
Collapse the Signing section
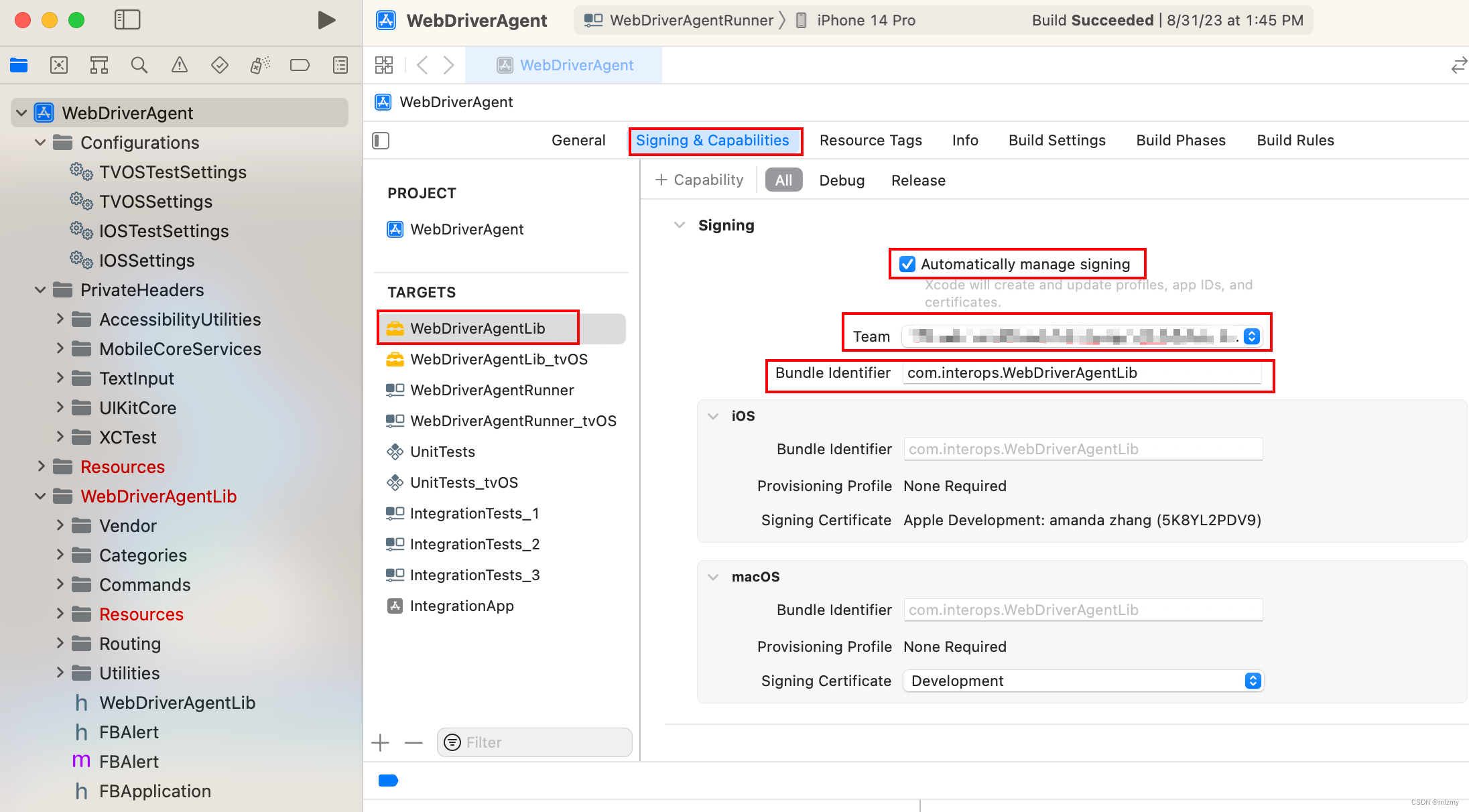680,225
